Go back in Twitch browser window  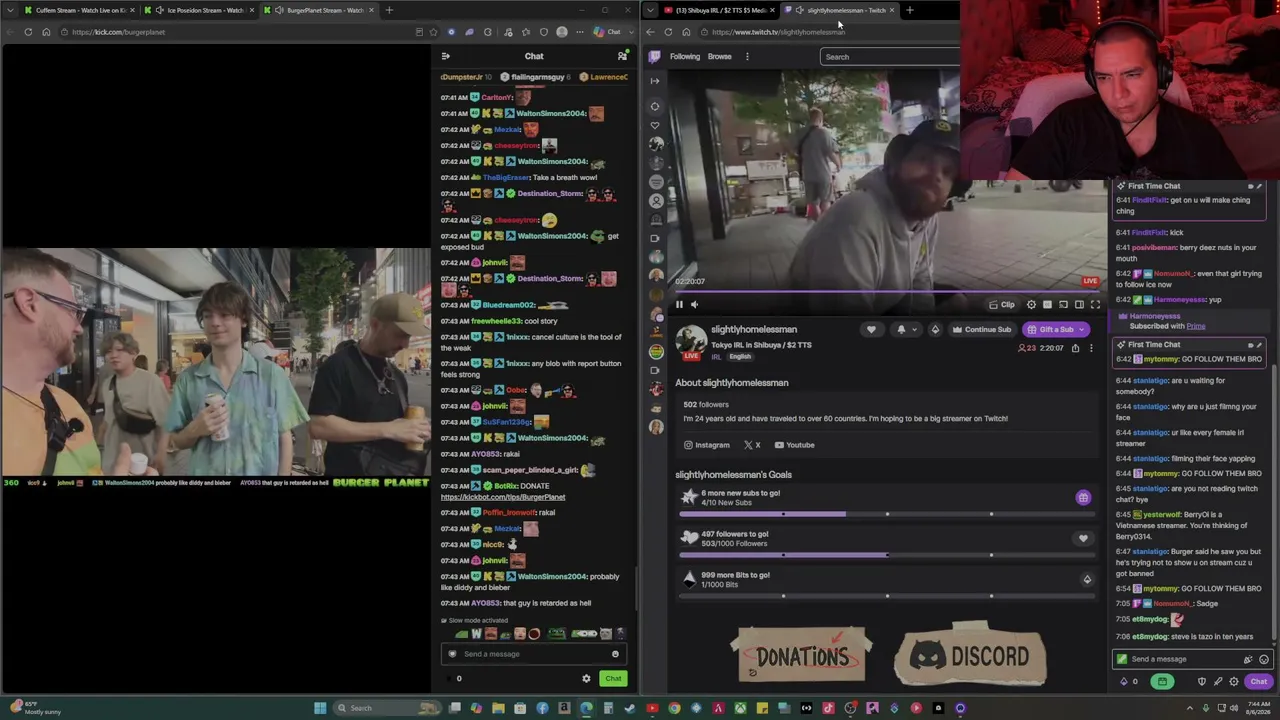(x=650, y=32)
